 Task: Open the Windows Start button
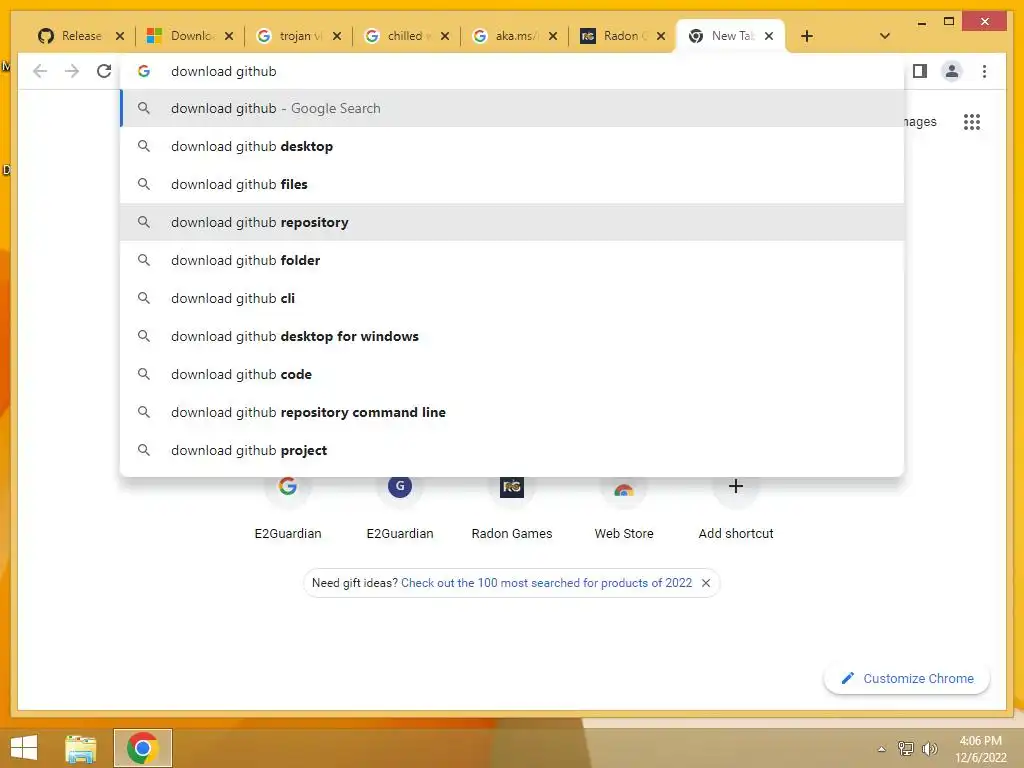click(24, 748)
